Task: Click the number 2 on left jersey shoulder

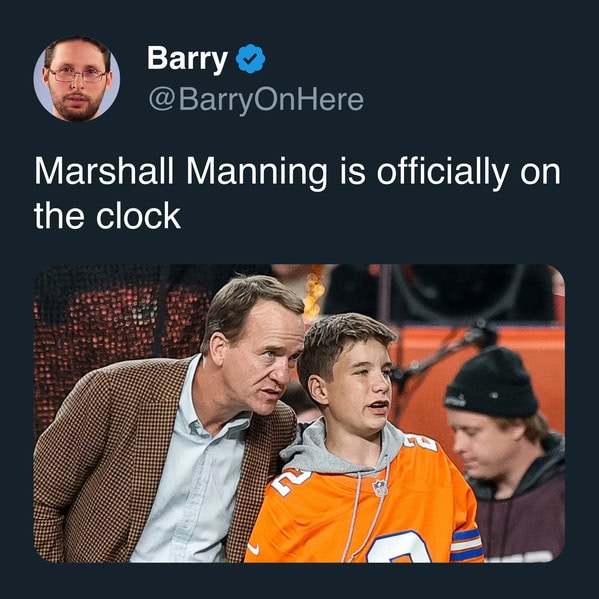Action: (x=291, y=482)
